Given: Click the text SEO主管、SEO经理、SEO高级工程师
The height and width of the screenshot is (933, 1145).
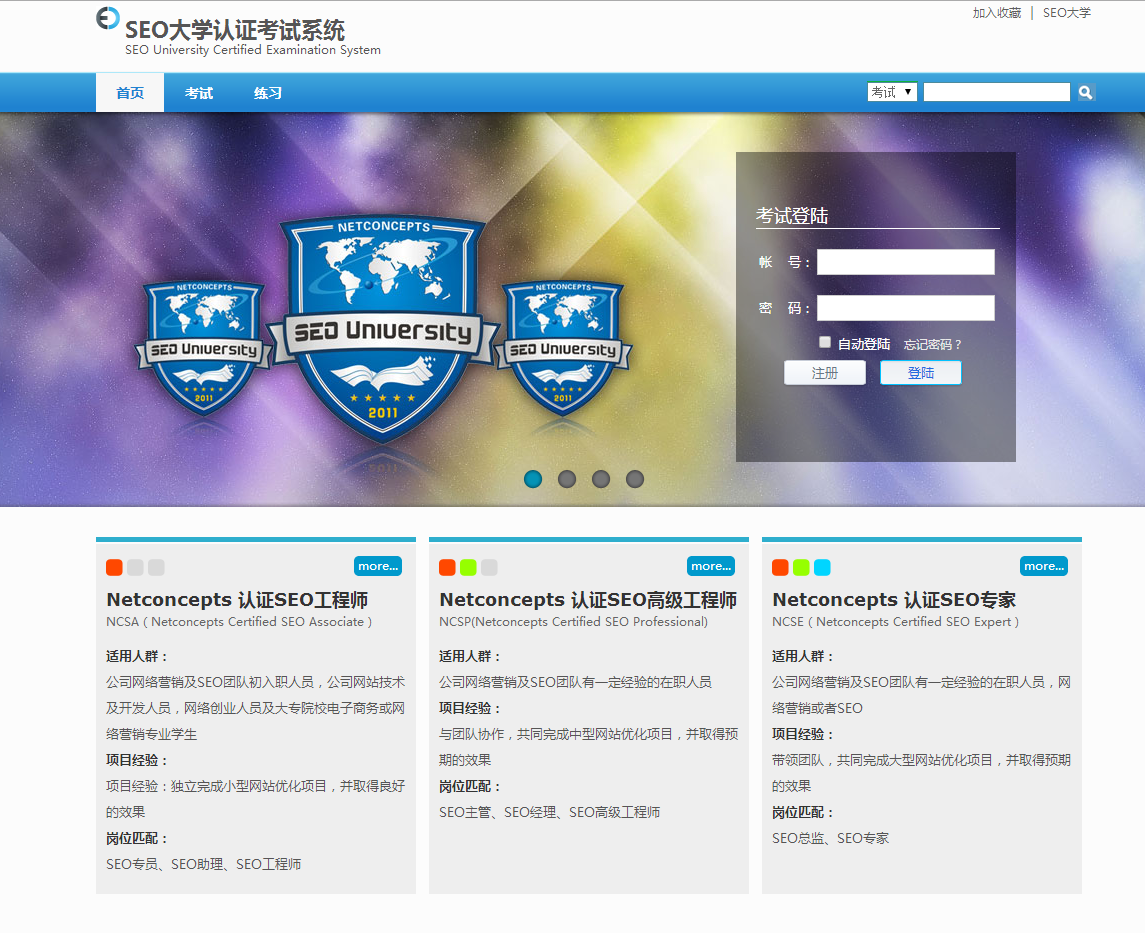Looking at the screenshot, I should coord(550,813).
